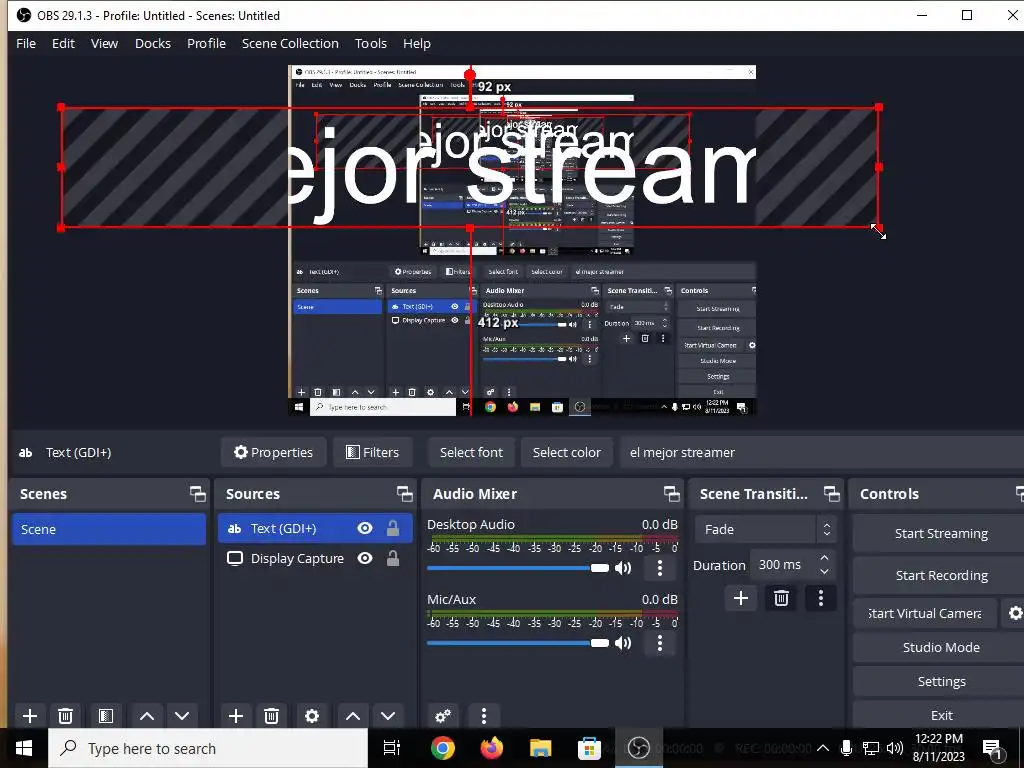Select Text (GDI+) source row

315,528
